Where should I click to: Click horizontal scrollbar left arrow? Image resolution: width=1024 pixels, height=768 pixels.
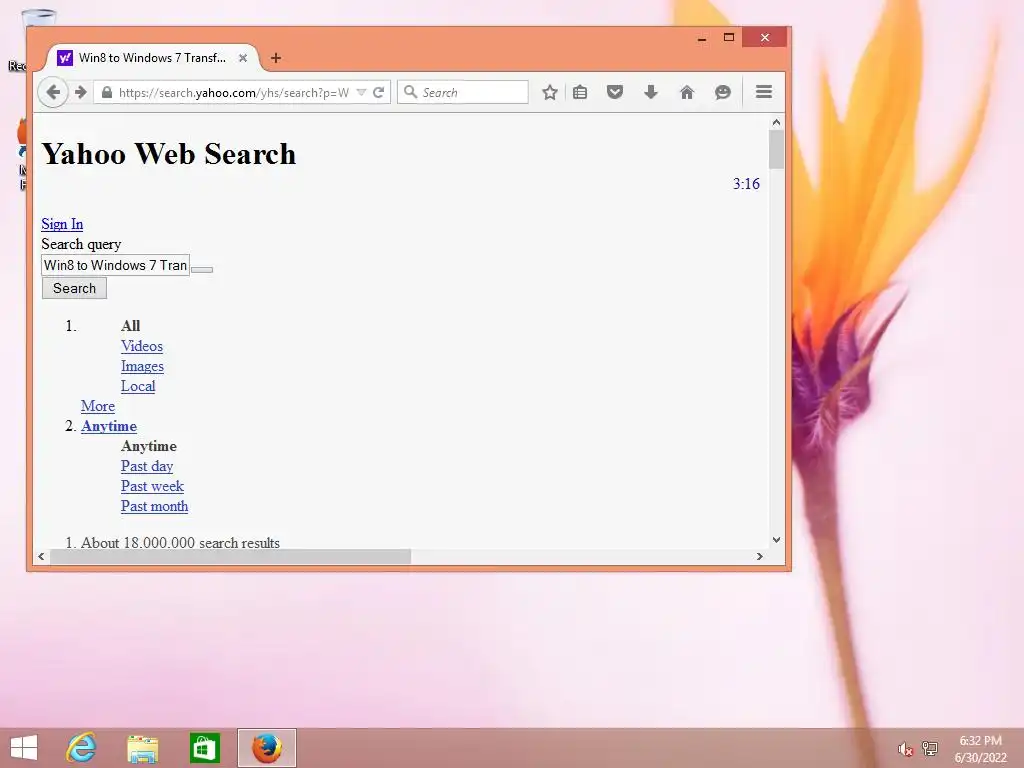click(x=41, y=556)
